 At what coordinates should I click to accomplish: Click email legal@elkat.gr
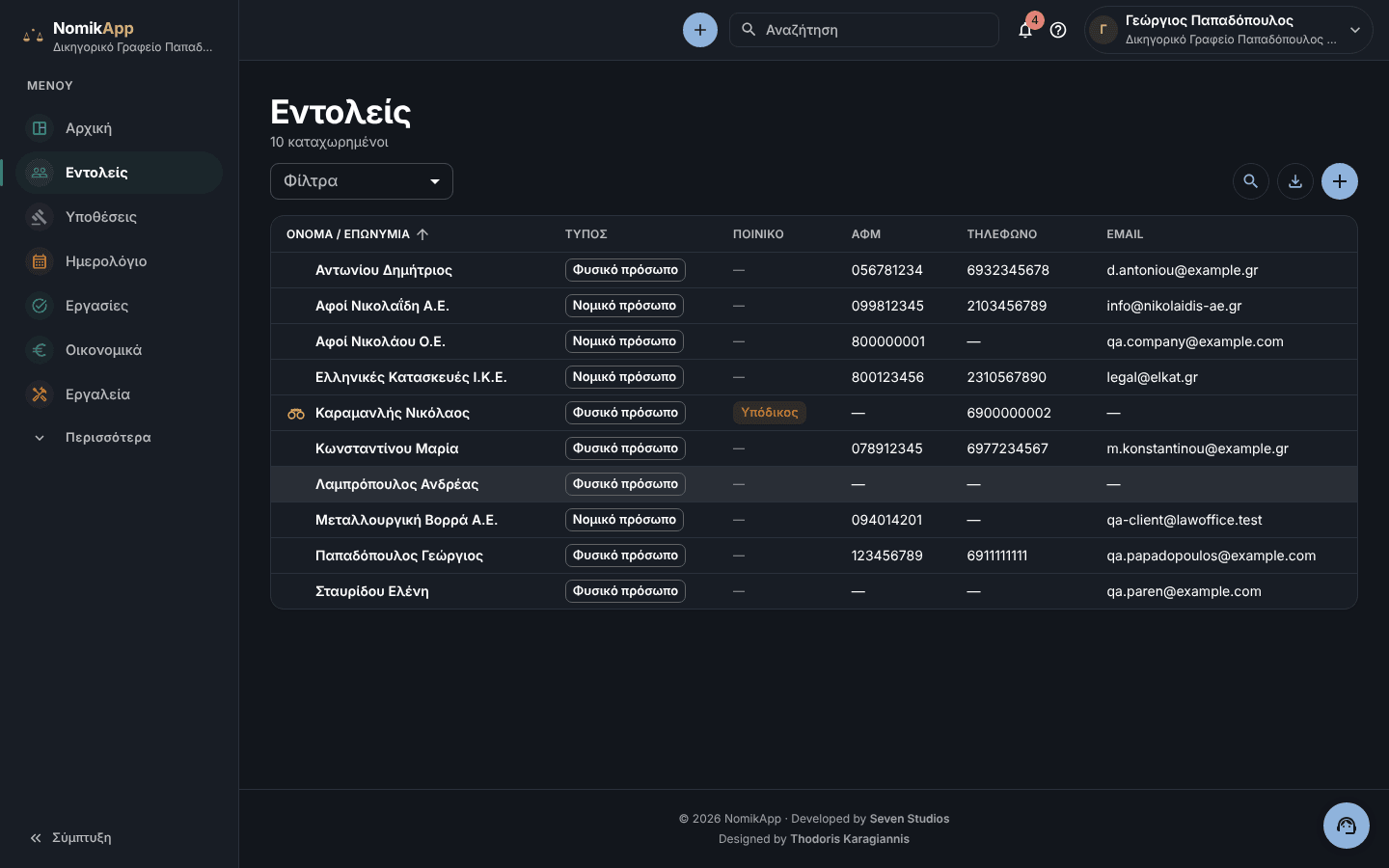pos(1152,377)
